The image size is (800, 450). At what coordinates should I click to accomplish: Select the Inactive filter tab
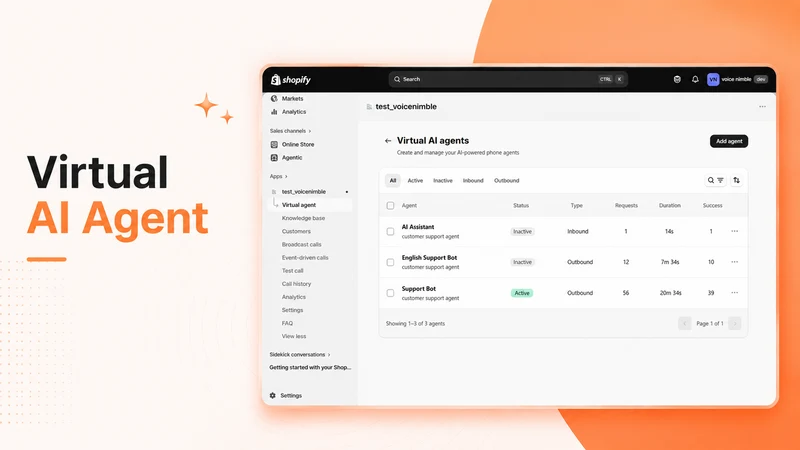[x=443, y=181]
